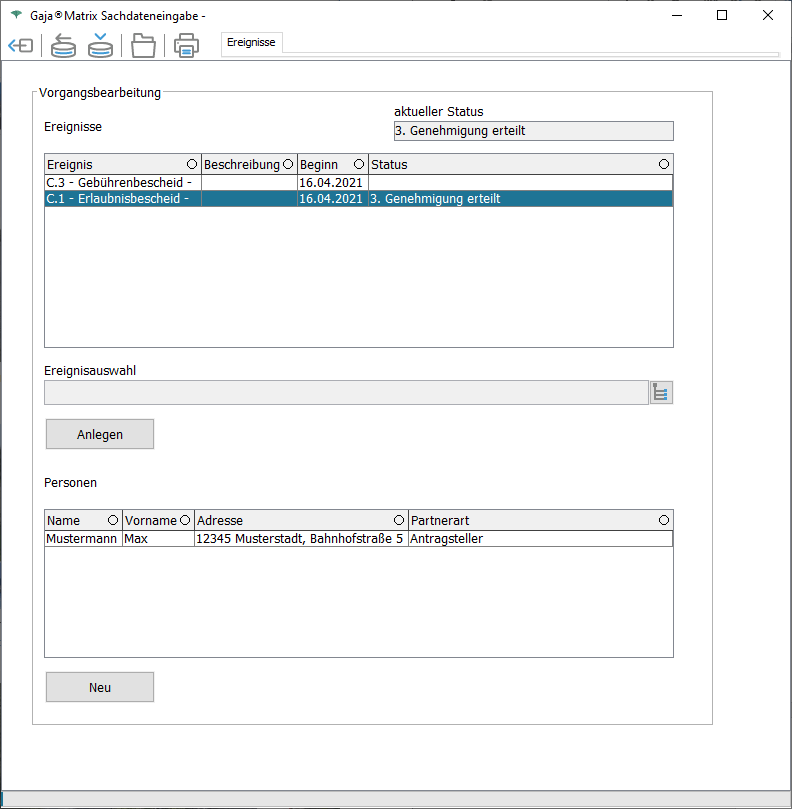The height and width of the screenshot is (809, 792).
Task: Toggle the circle in the Ereignis column header
Action: tap(191, 164)
